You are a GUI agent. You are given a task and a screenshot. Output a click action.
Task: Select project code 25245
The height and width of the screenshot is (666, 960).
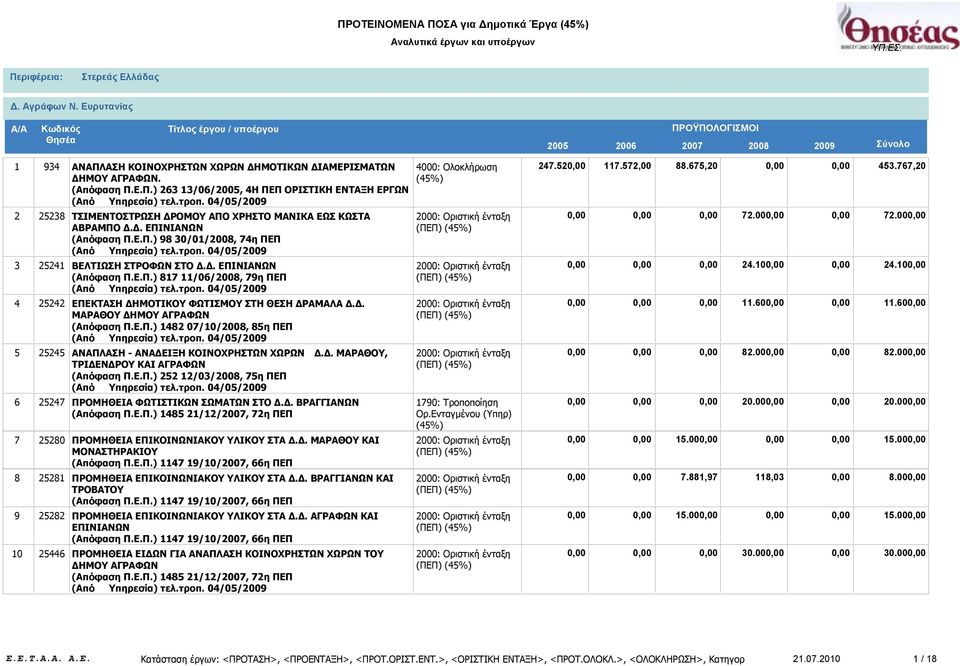coord(51,353)
